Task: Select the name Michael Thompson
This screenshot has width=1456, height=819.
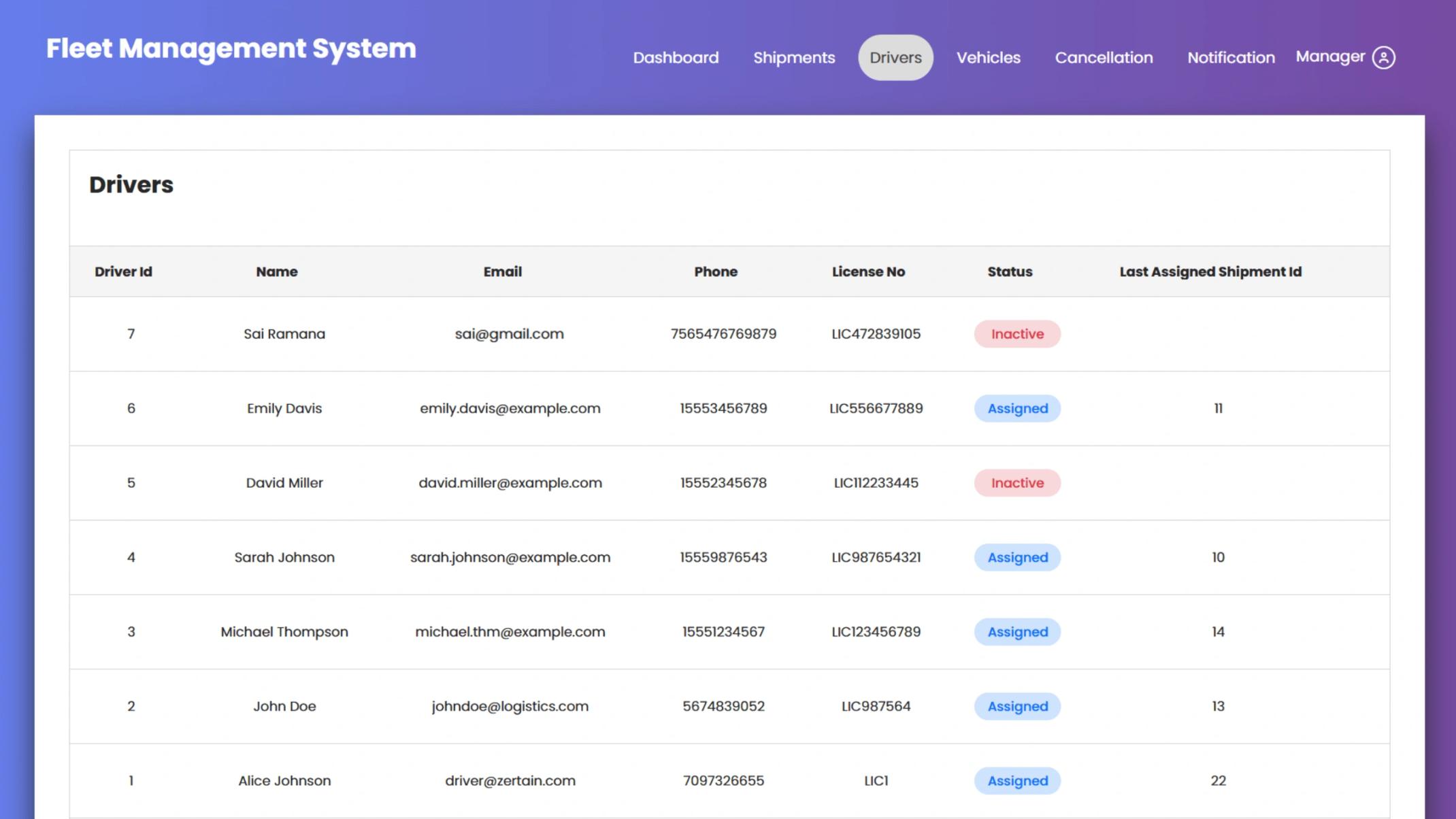Action: (284, 632)
